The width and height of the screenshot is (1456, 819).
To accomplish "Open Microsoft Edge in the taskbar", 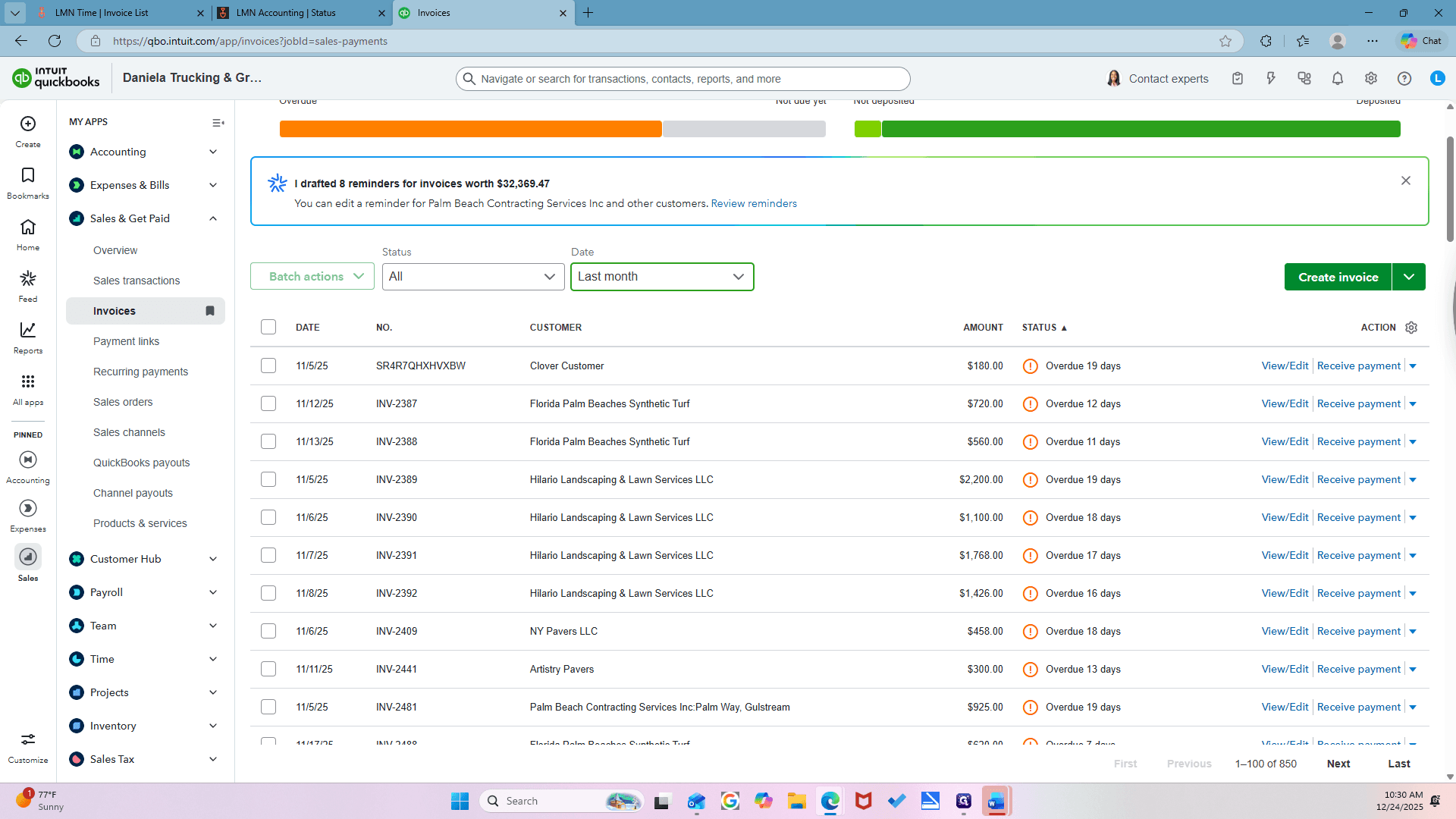I will pyautogui.click(x=830, y=801).
